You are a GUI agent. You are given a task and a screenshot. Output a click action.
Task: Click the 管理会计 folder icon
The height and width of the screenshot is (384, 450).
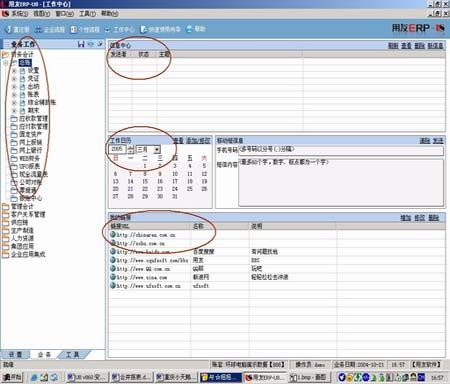(x=5, y=207)
